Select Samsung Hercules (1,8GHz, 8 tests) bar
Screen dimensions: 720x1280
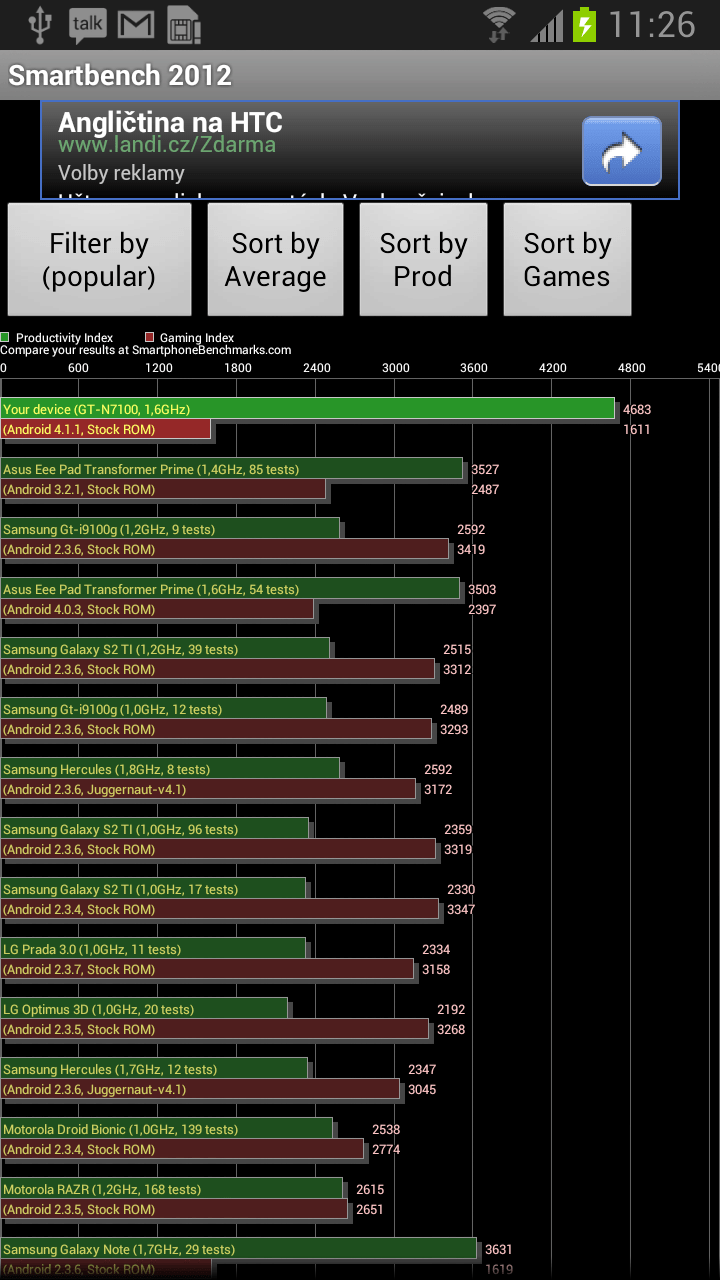coord(170,769)
